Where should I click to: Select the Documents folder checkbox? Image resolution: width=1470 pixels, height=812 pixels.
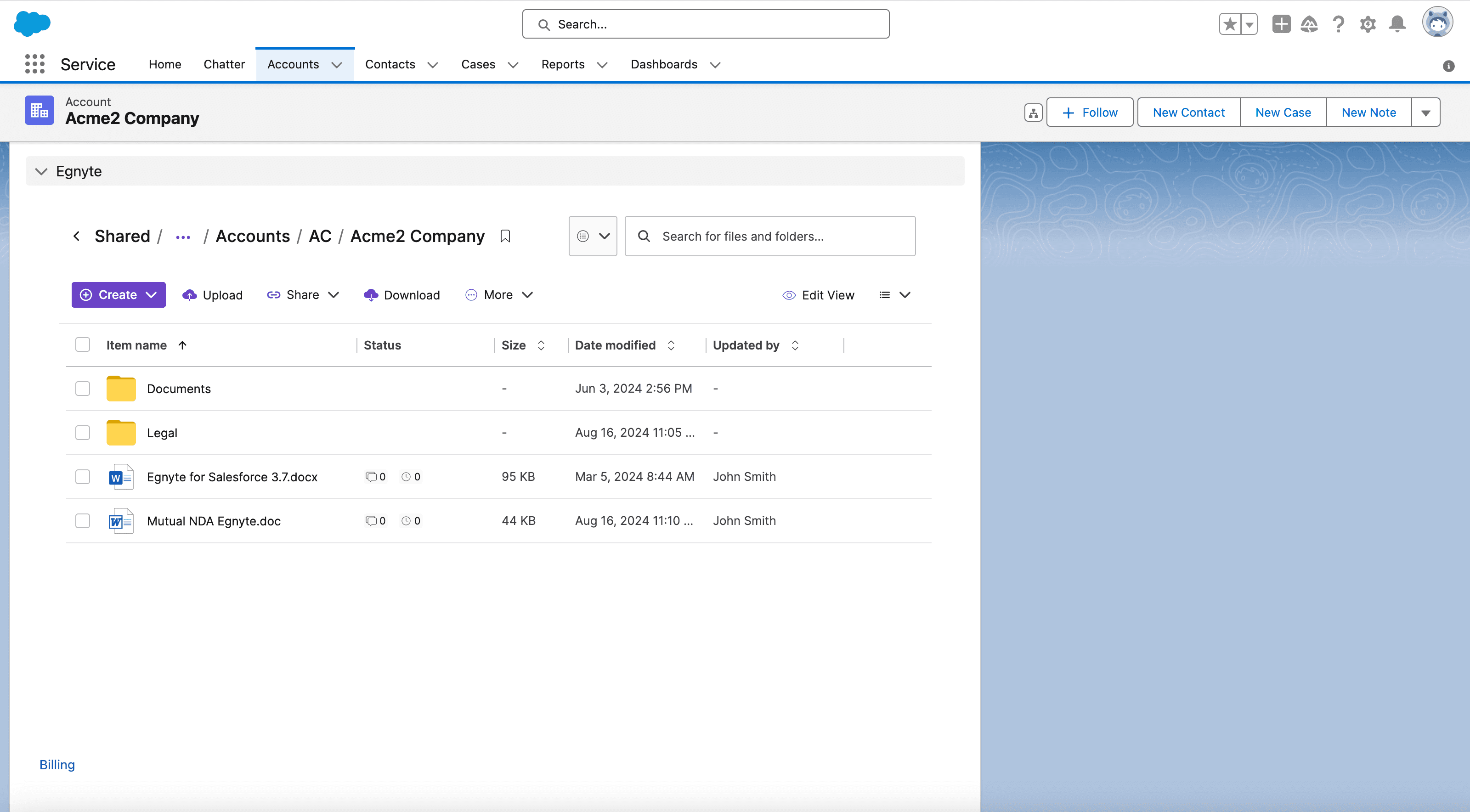click(x=83, y=389)
